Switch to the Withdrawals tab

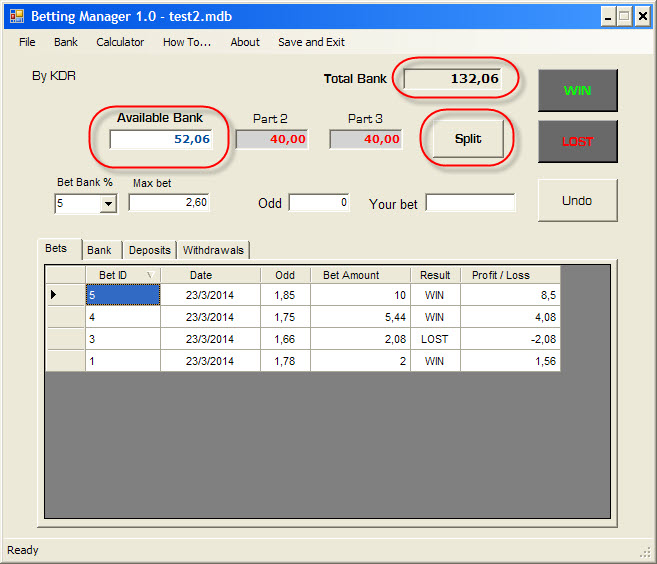click(x=212, y=250)
